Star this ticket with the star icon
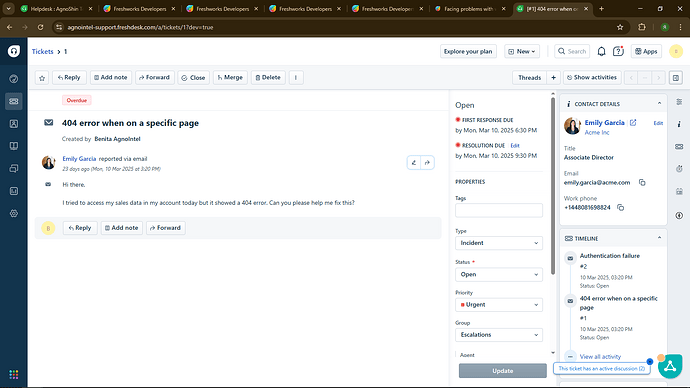690x388 pixels. click(42, 78)
